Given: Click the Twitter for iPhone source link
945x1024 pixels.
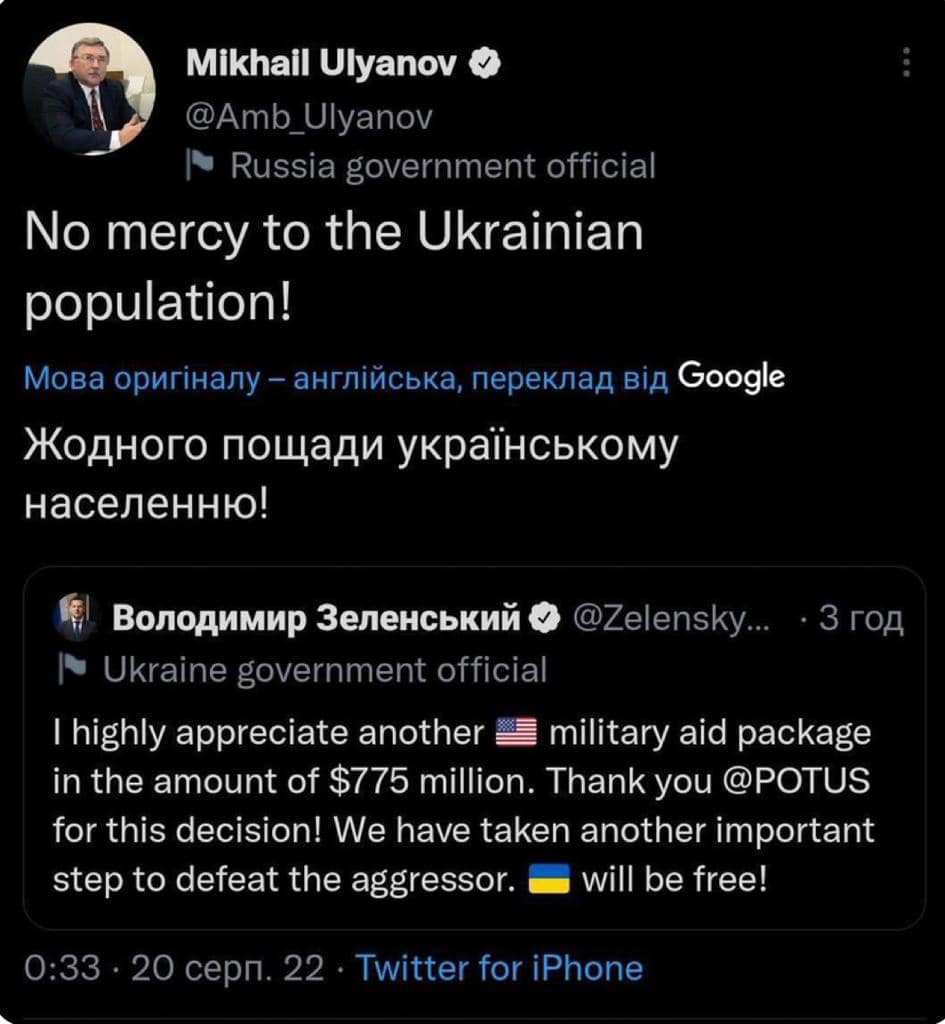Looking at the screenshot, I should click(x=498, y=968).
